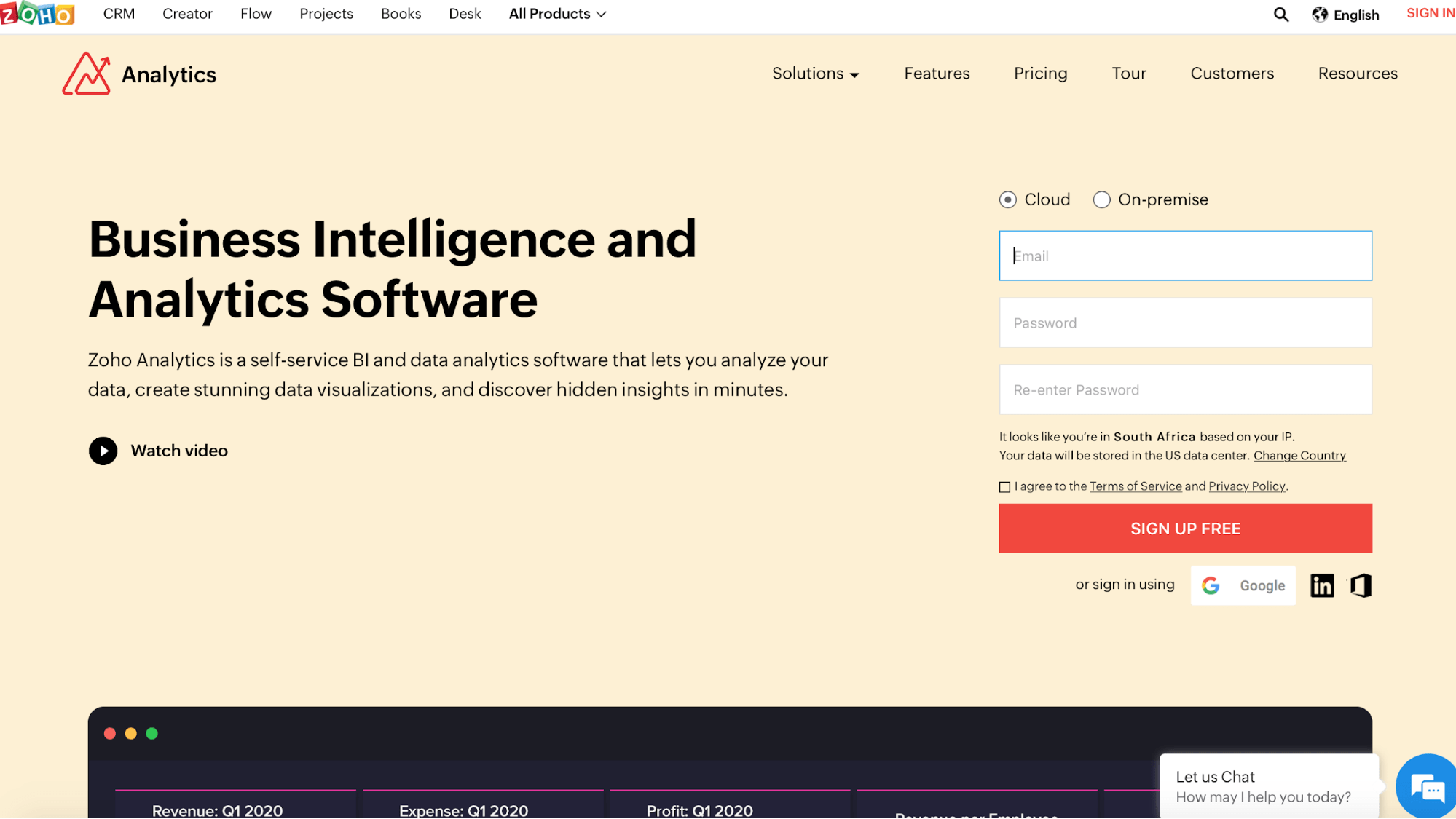Sign in using Office 365 icon

click(x=1361, y=585)
